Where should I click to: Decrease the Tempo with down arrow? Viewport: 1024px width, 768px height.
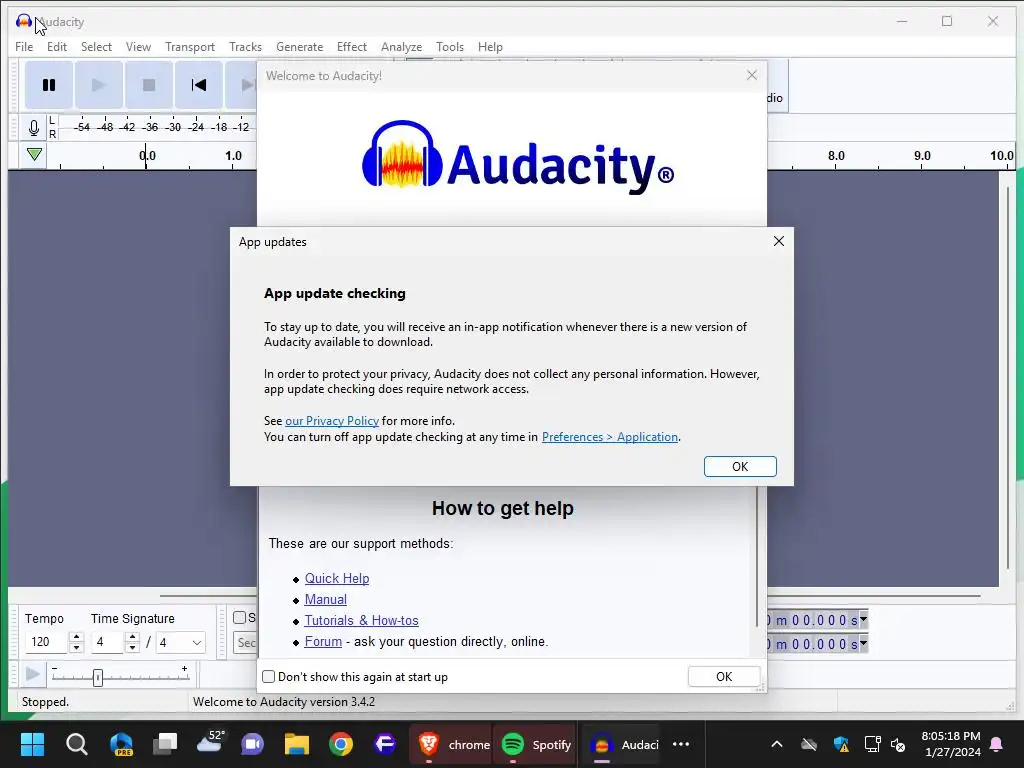(76, 648)
